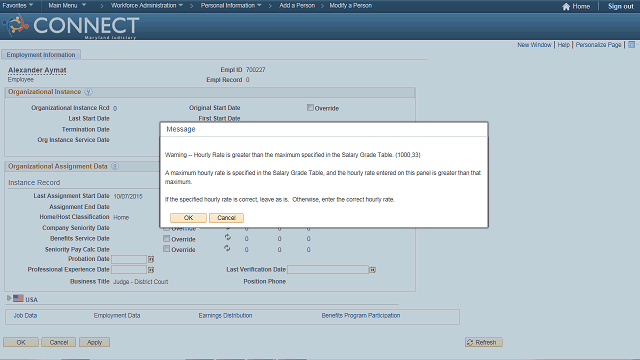Open the Help link
This screenshot has height=360, width=640.
pyautogui.click(x=564, y=45)
